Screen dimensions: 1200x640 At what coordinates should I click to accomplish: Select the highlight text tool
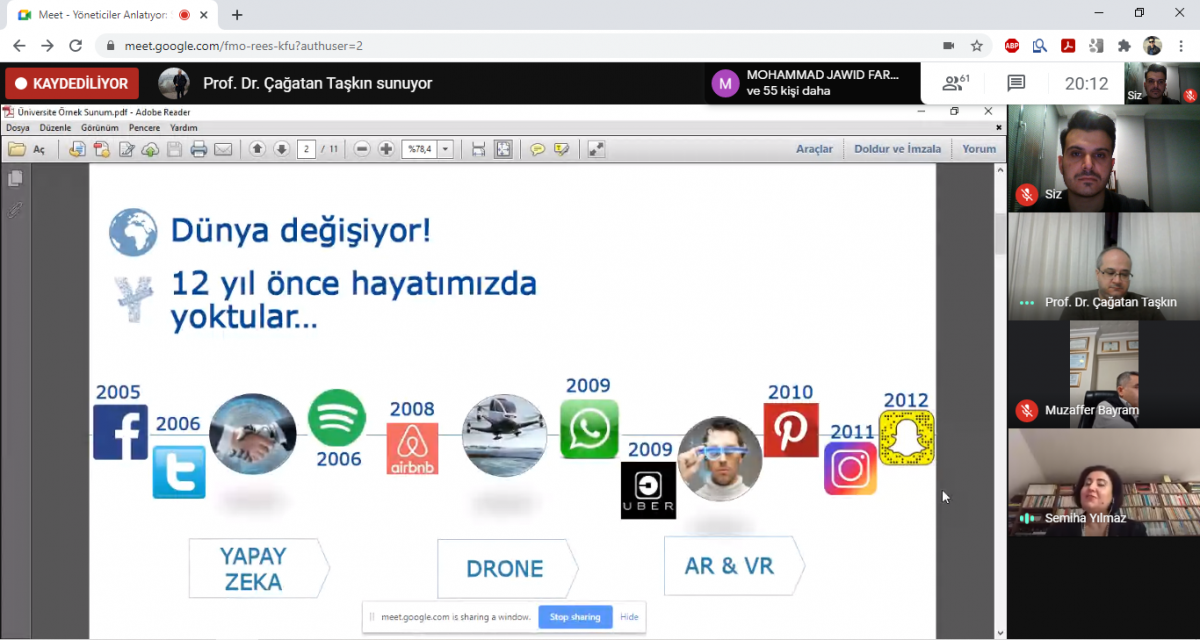(562, 149)
